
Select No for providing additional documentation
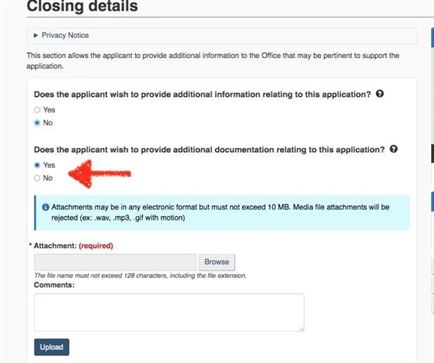tap(37, 178)
